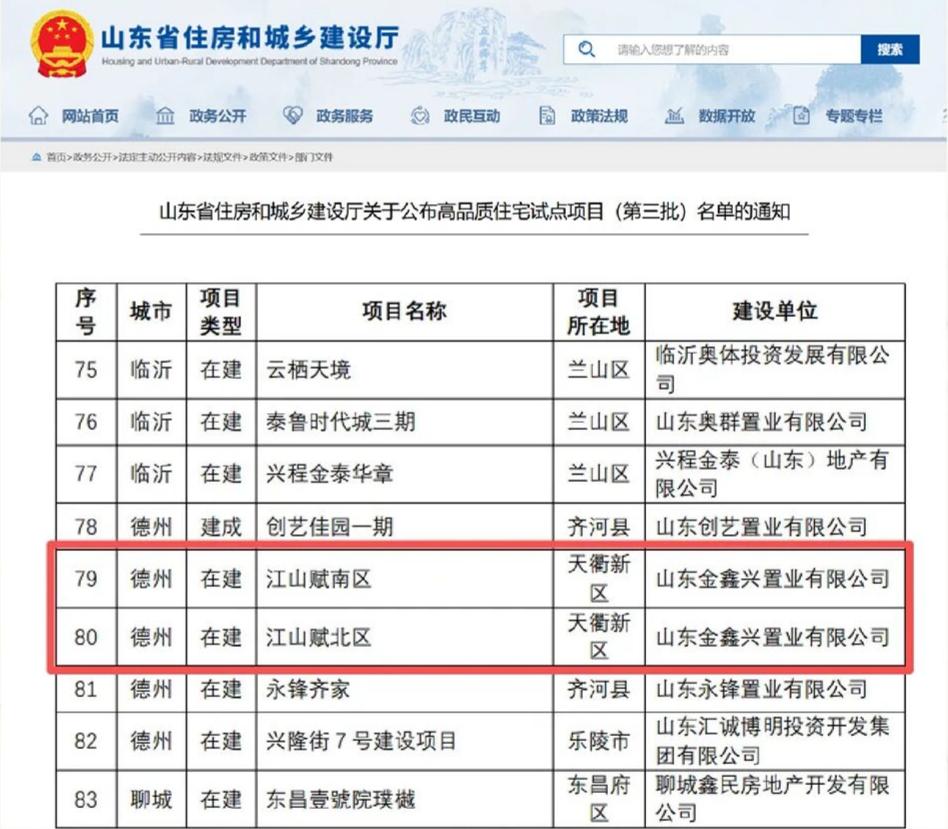
Task: Select project name 东昌壹號院璞樾
Action: tap(340, 799)
